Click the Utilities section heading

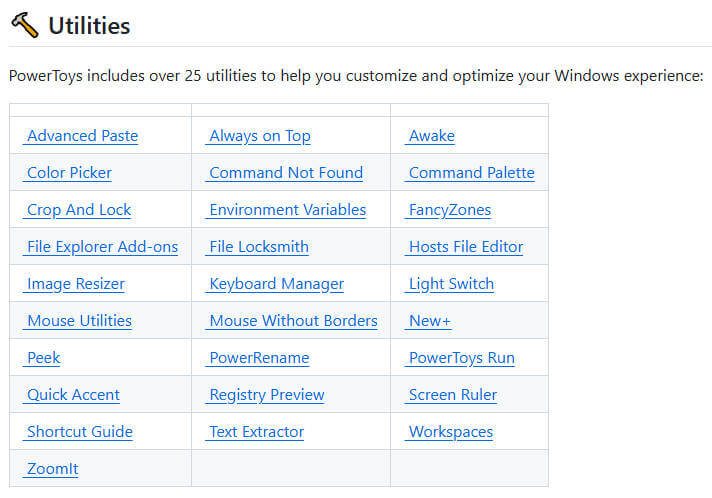tap(89, 26)
